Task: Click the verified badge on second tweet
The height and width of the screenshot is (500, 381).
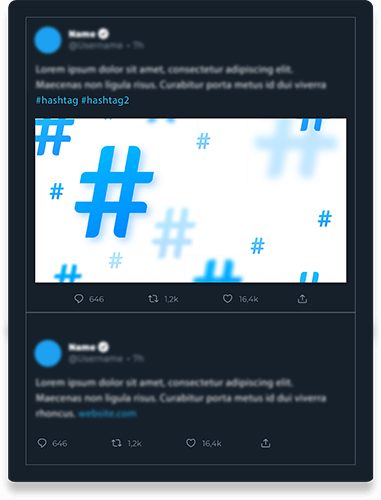Action: 104,347
